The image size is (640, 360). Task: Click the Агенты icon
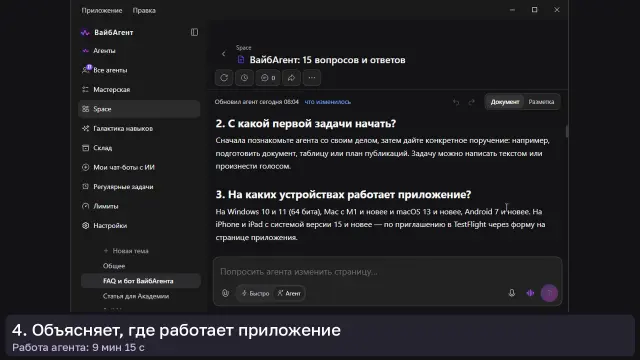[x=85, y=51]
